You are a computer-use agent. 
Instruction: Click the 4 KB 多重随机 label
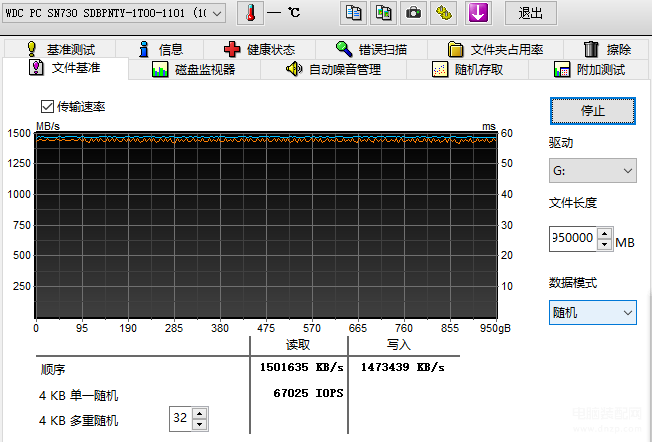[x=79, y=420]
